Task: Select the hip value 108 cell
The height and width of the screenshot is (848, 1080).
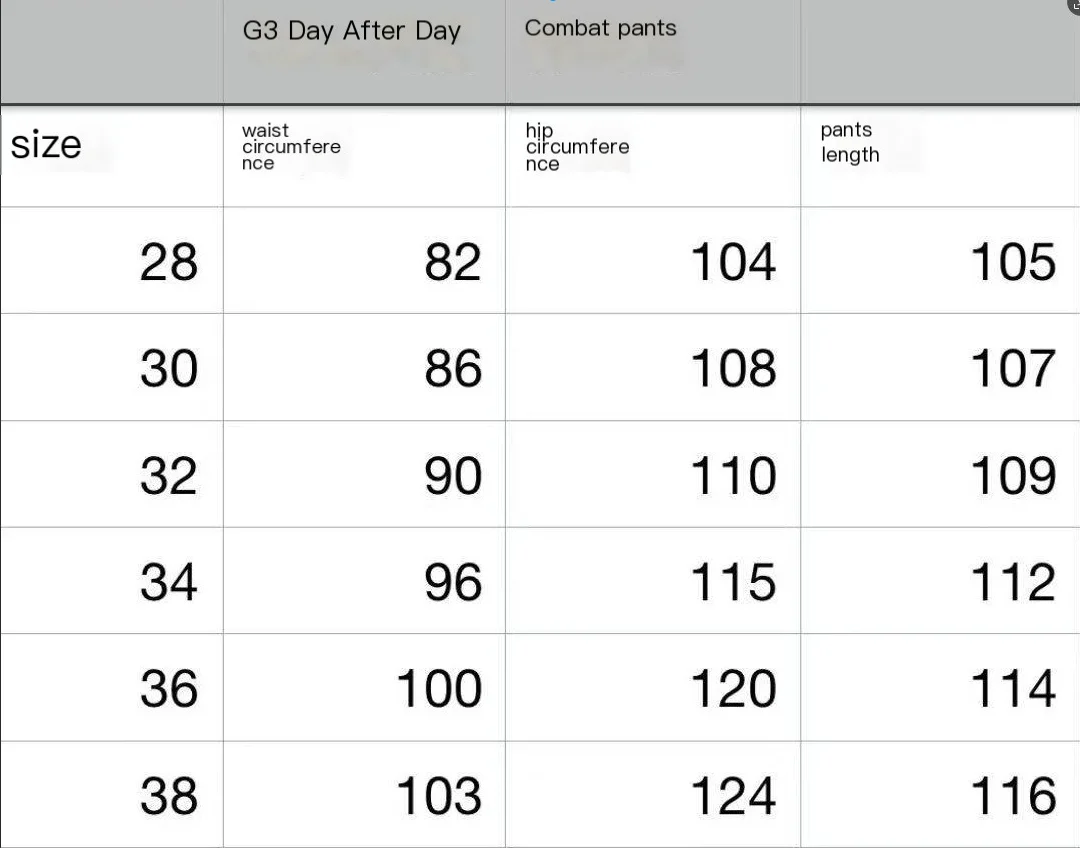Action: pyautogui.click(x=653, y=367)
